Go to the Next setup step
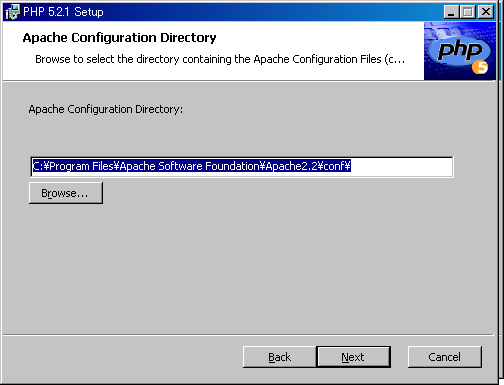Viewport: 504px width, 385px height. point(353,357)
